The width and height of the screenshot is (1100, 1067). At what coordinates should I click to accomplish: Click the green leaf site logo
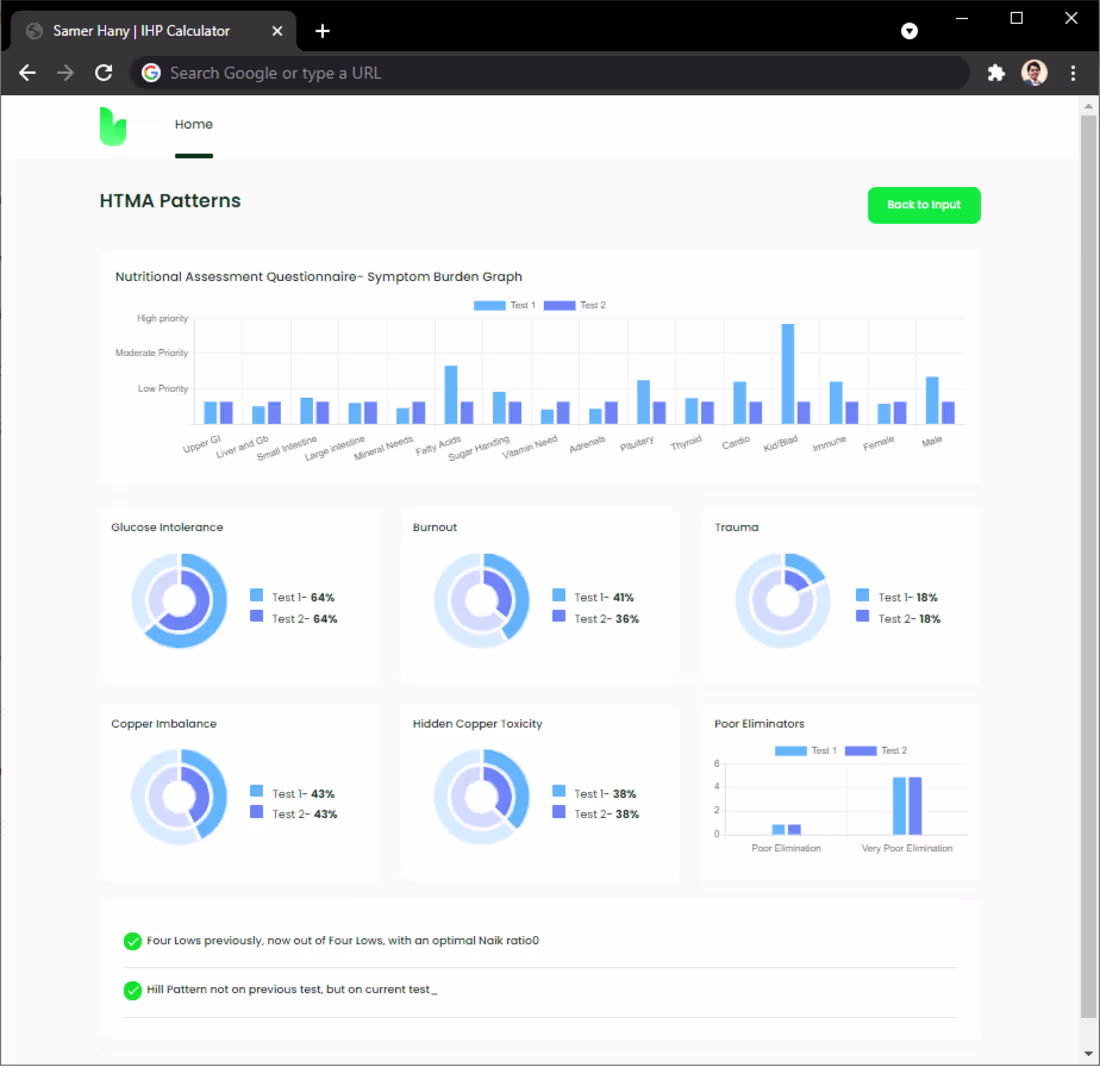(x=112, y=126)
